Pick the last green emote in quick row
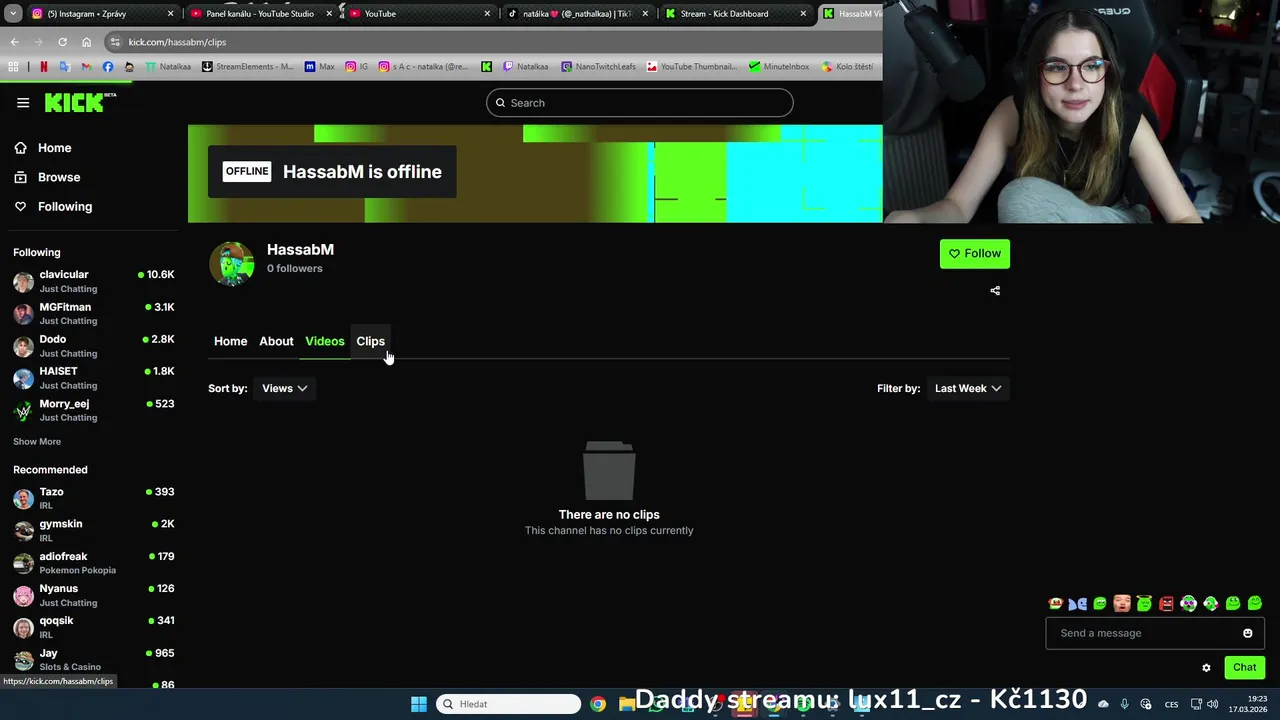The width and height of the screenshot is (1280, 720). tap(1255, 603)
